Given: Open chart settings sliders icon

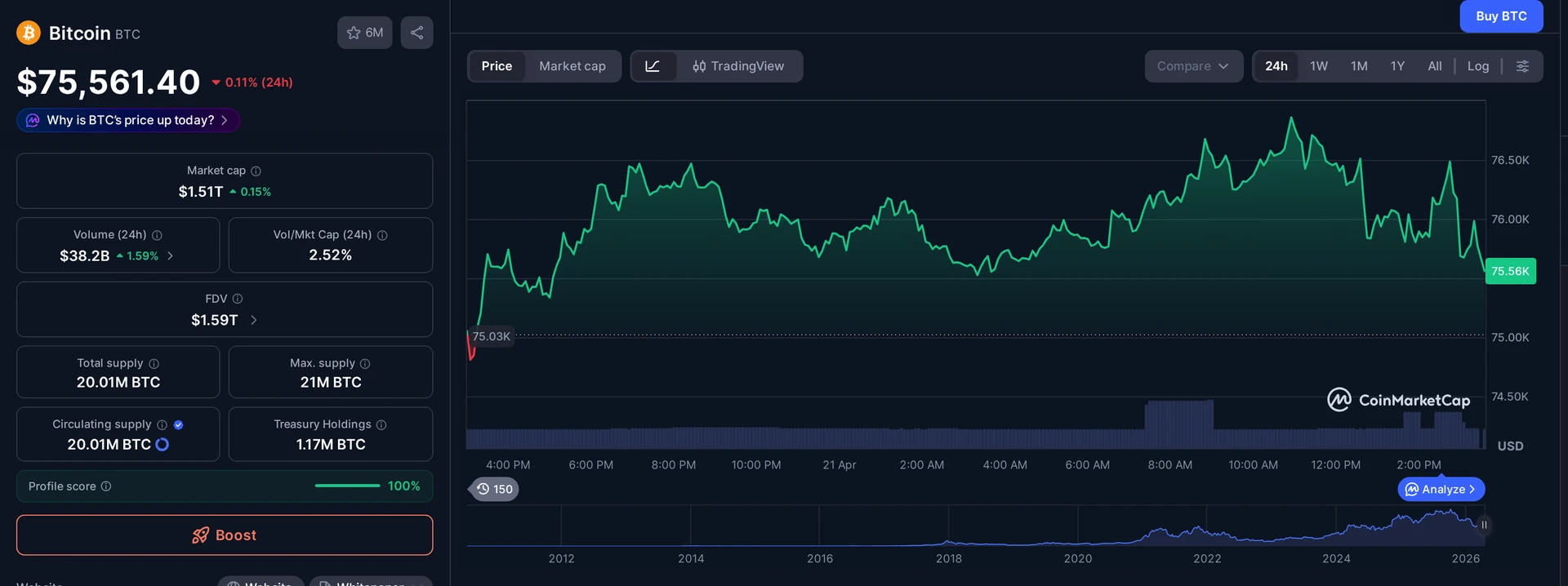Looking at the screenshot, I should click(x=1522, y=66).
